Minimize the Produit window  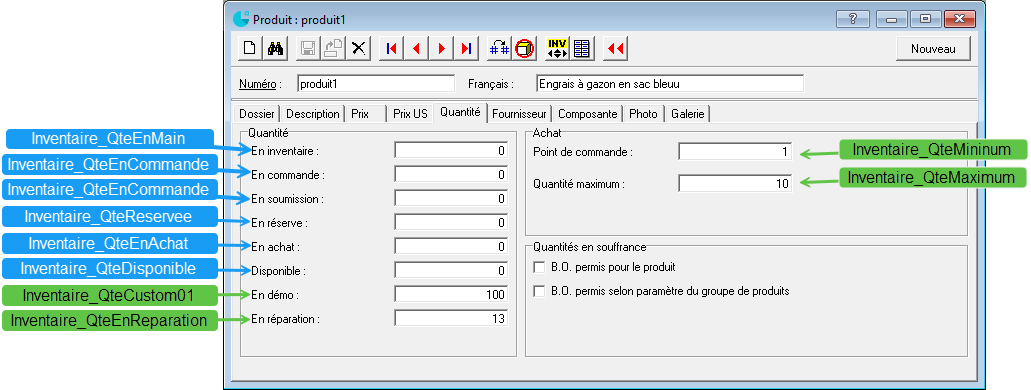coord(892,18)
